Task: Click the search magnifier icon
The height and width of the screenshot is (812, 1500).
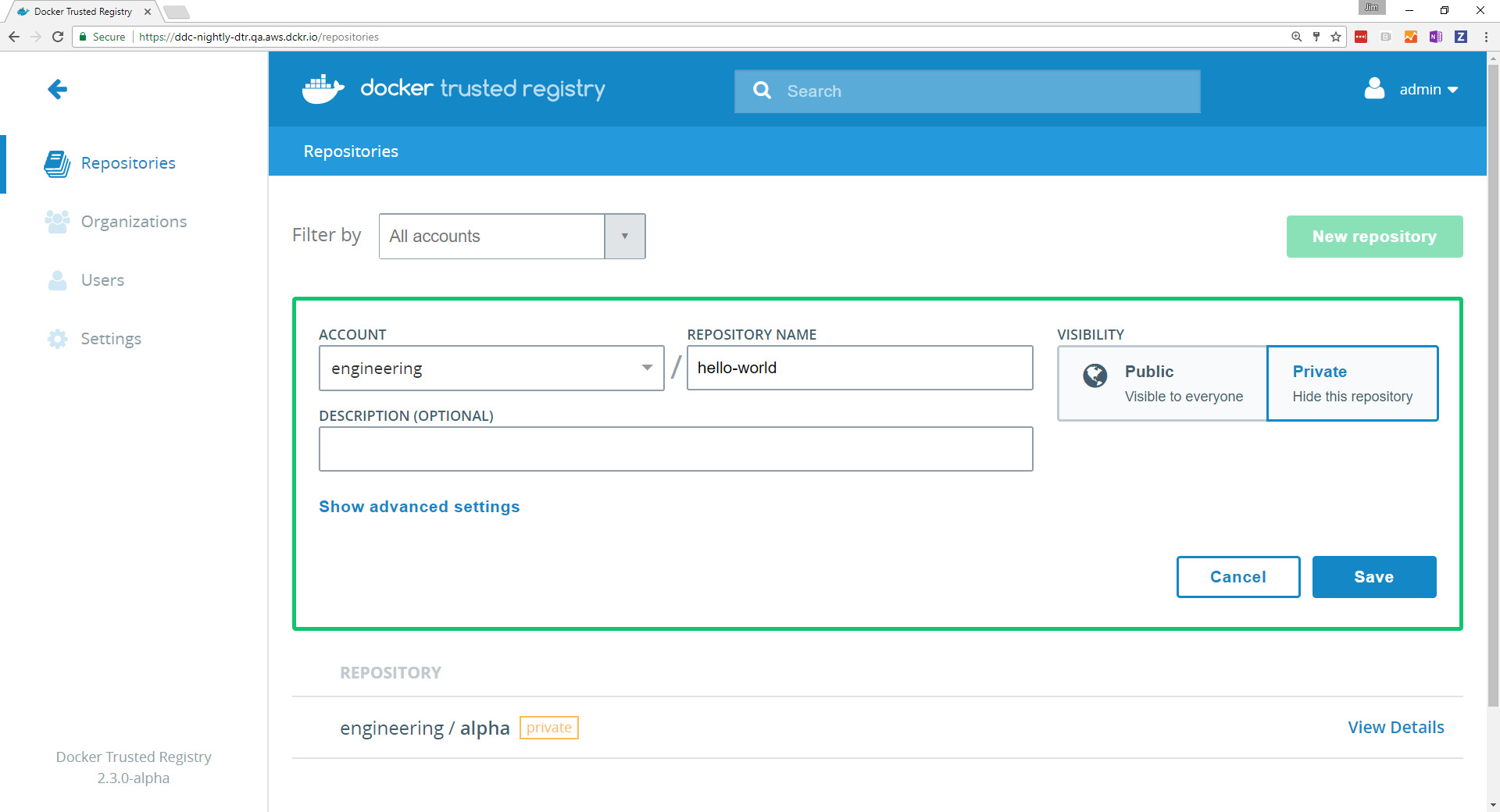Action: coord(762,91)
